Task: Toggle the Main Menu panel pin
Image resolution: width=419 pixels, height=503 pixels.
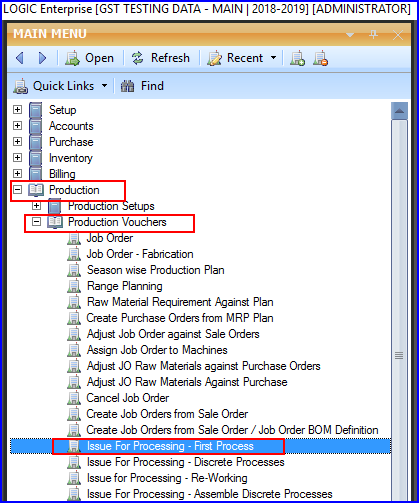Action: pos(373,34)
